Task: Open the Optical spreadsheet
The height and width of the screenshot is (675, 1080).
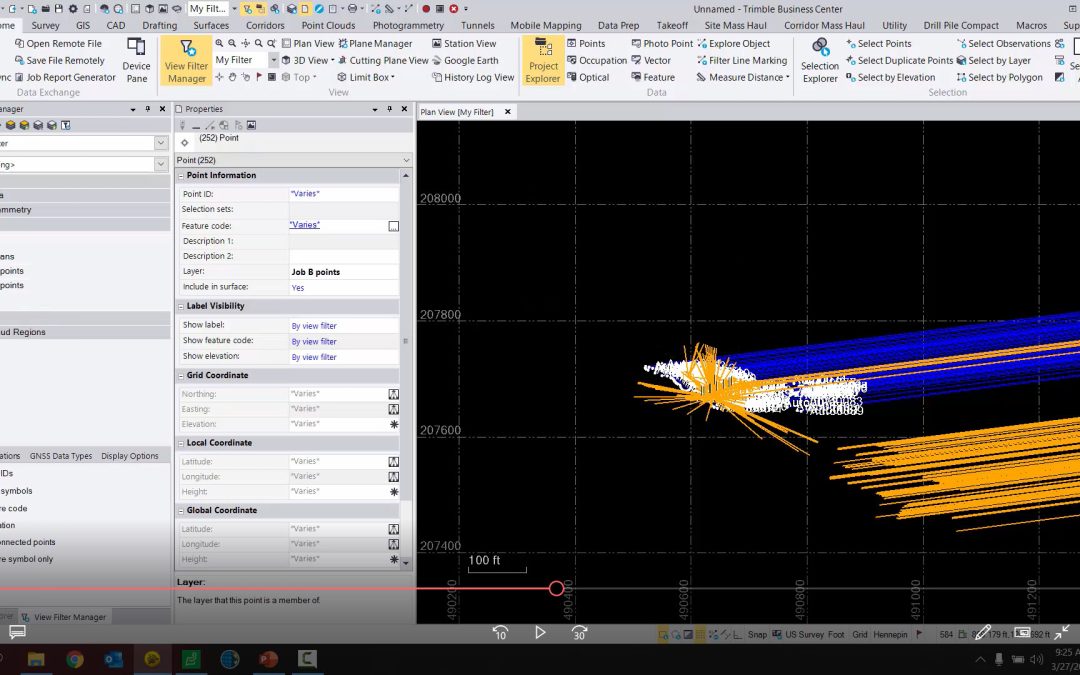Action: click(x=588, y=77)
